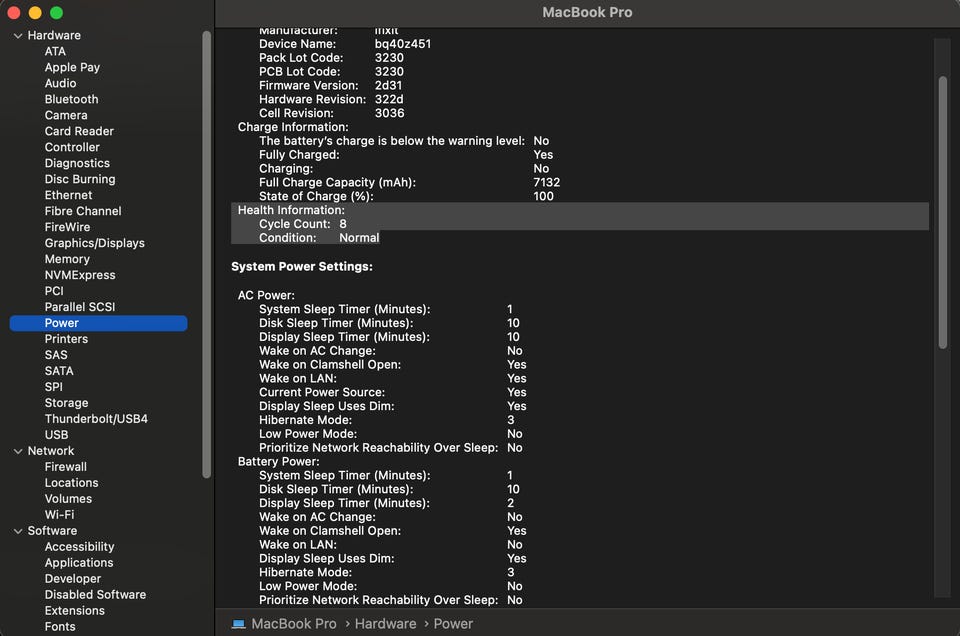
Task: Click the AC Power heading
Action: pyautogui.click(x=266, y=295)
